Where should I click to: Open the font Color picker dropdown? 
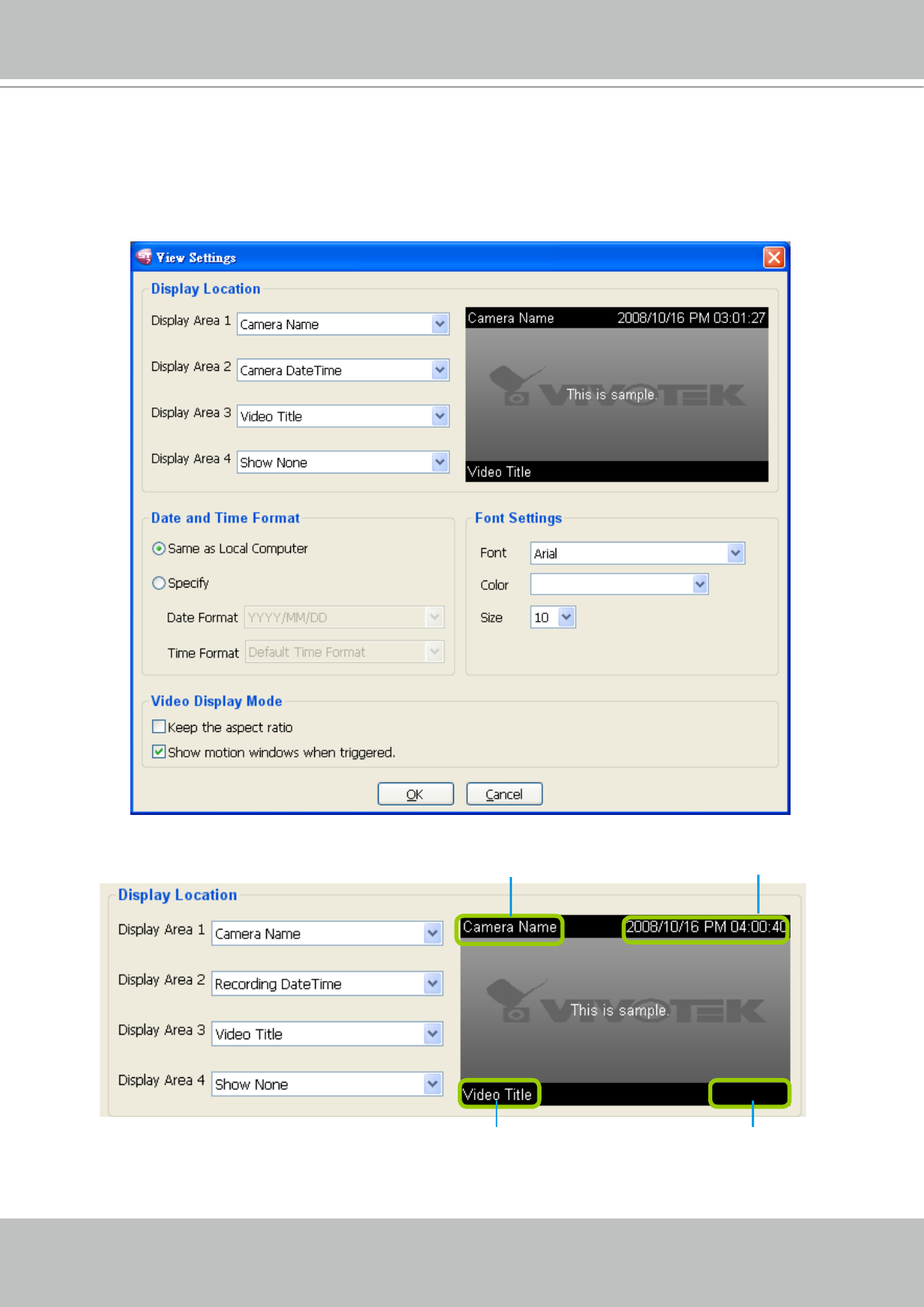[x=619, y=584]
